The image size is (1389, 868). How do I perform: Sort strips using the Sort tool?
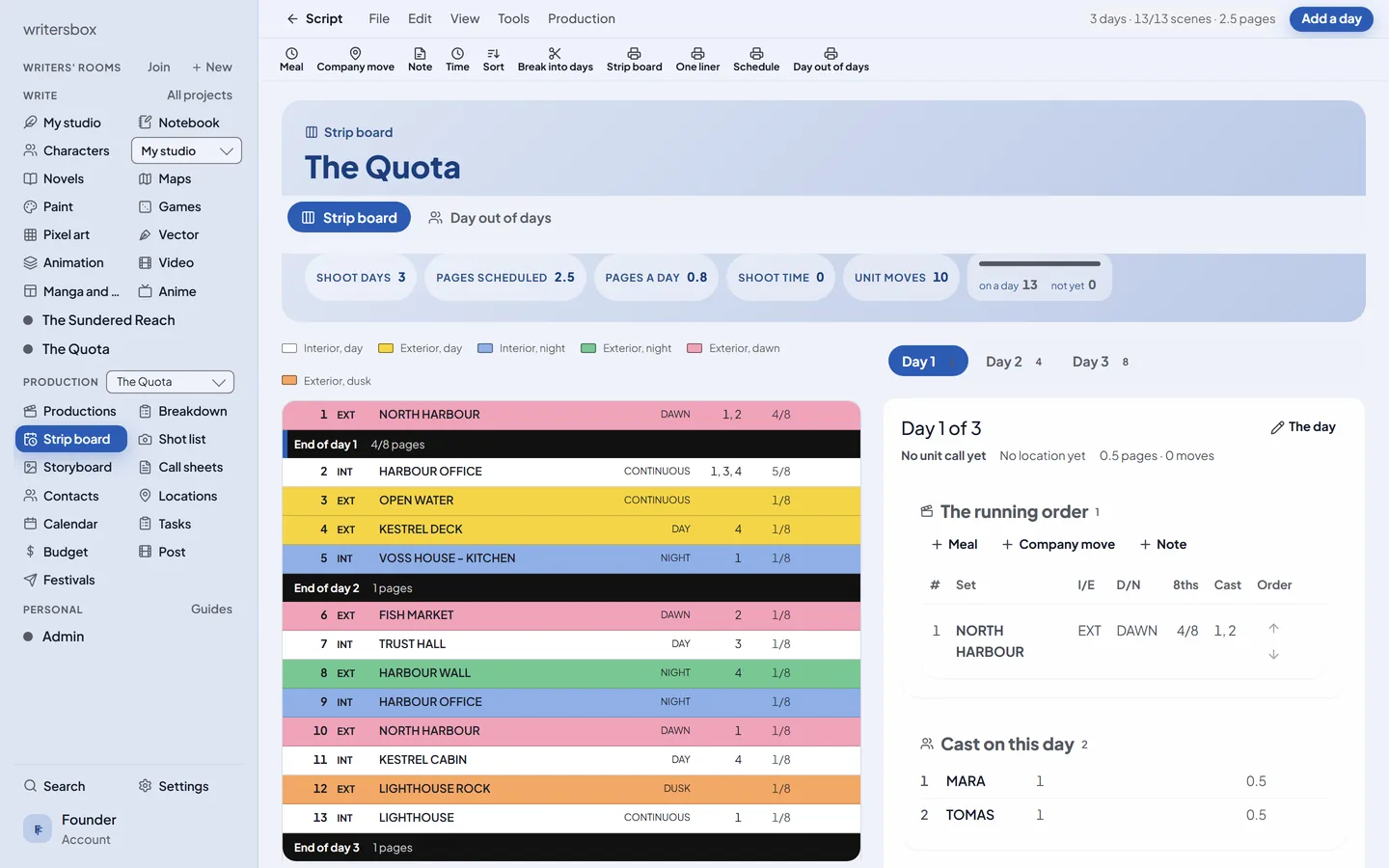(x=493, y=60)
